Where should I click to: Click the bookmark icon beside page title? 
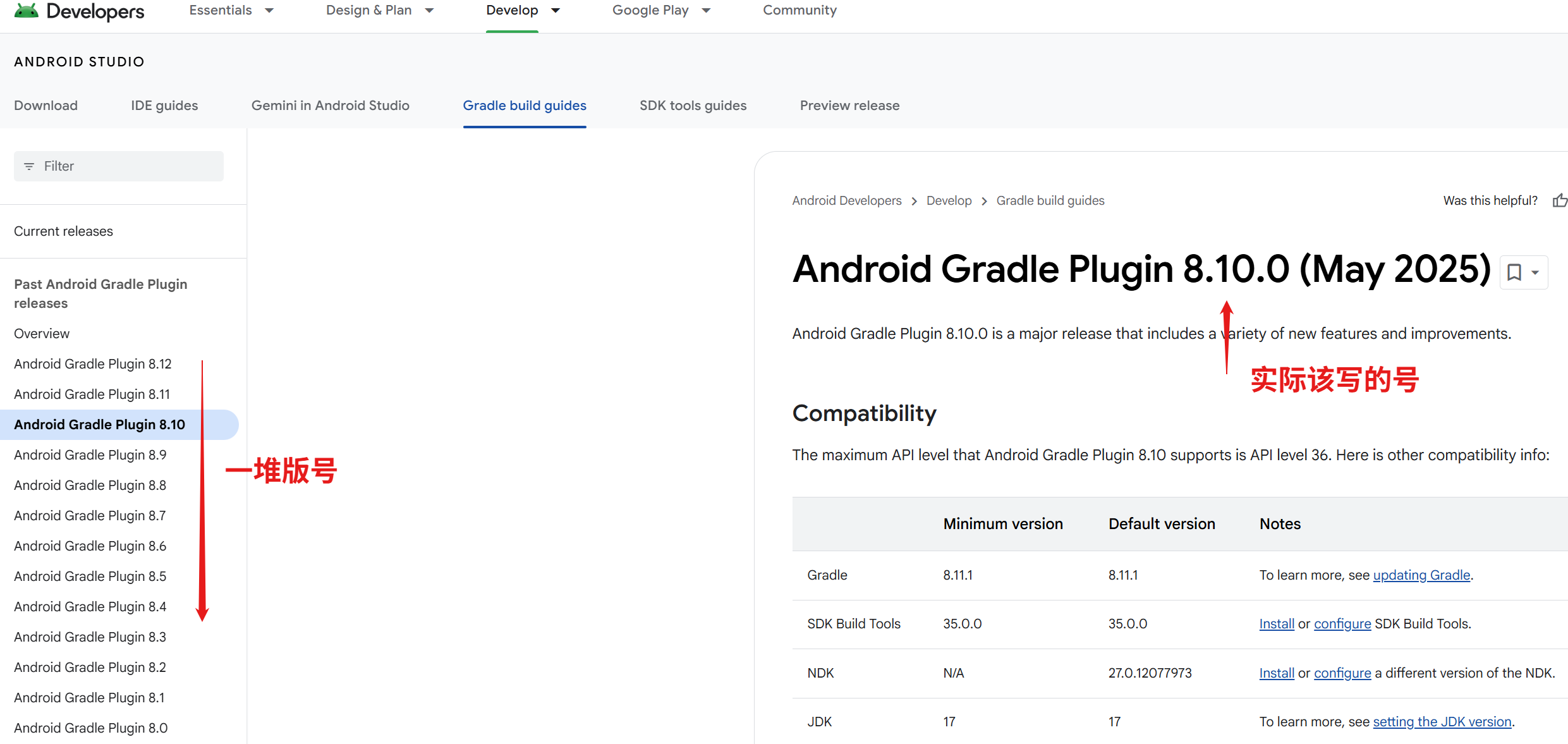[x=1514, y=272]
